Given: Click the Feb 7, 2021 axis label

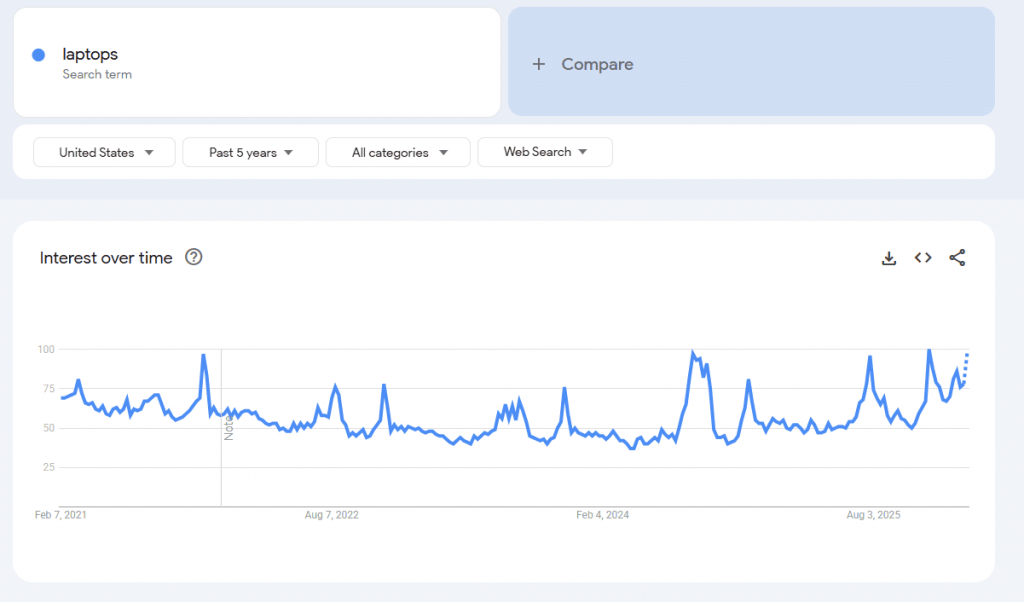Looking at the screenshot, I should pos(60,514).
